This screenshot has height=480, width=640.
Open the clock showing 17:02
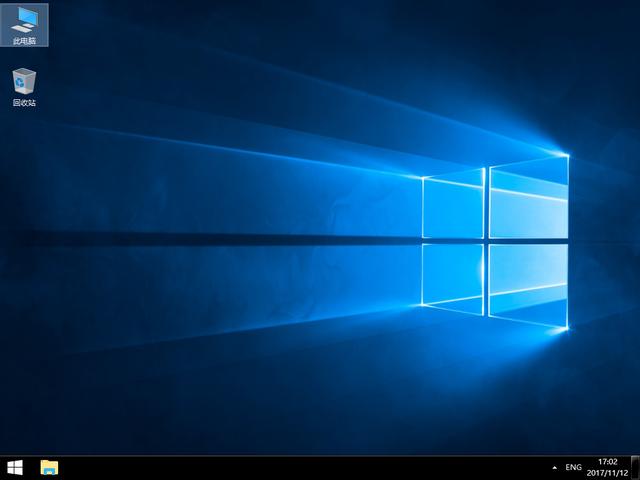[608, 468]
